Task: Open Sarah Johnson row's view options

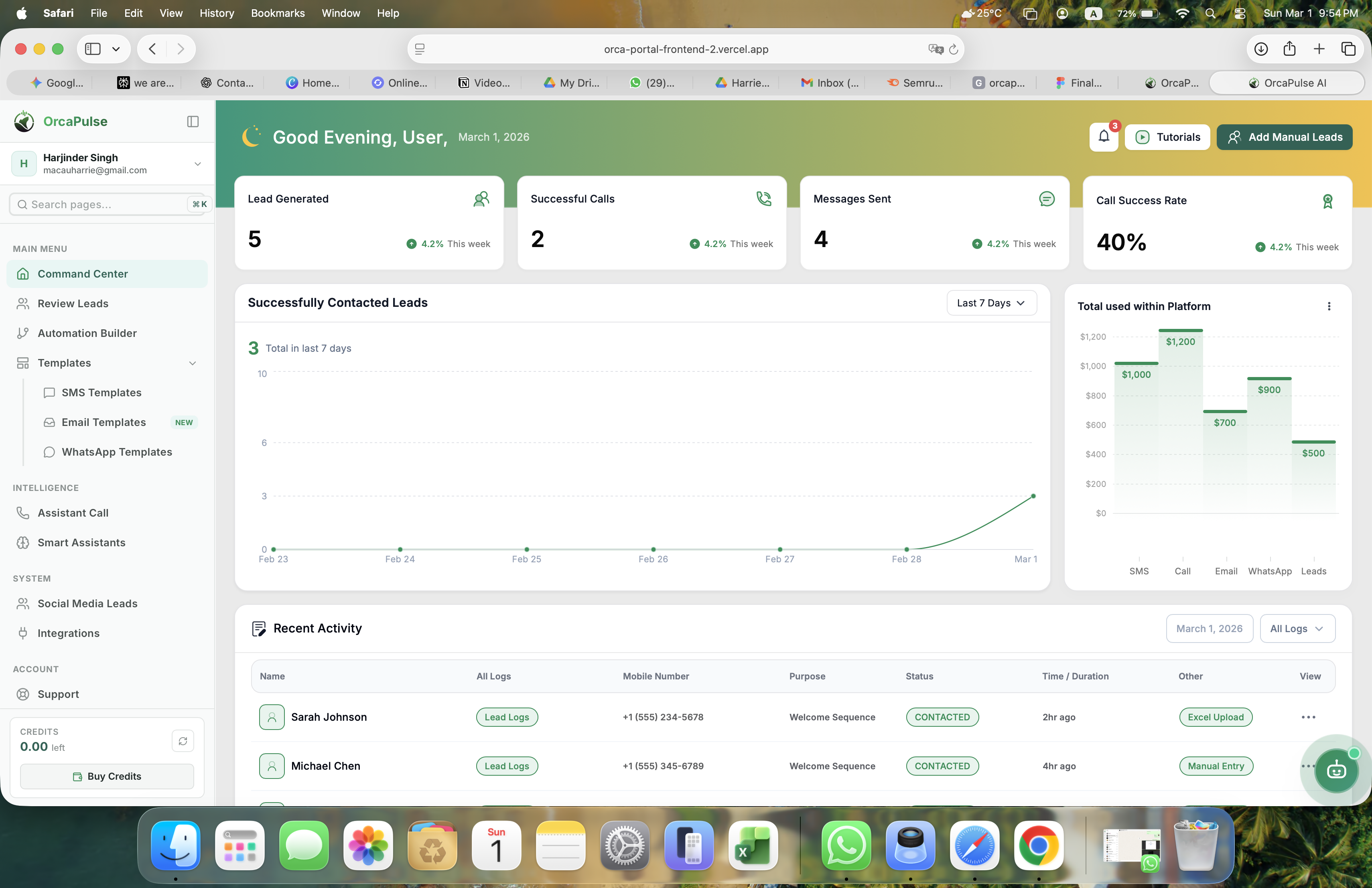Action: click(x=1308, y=717)
